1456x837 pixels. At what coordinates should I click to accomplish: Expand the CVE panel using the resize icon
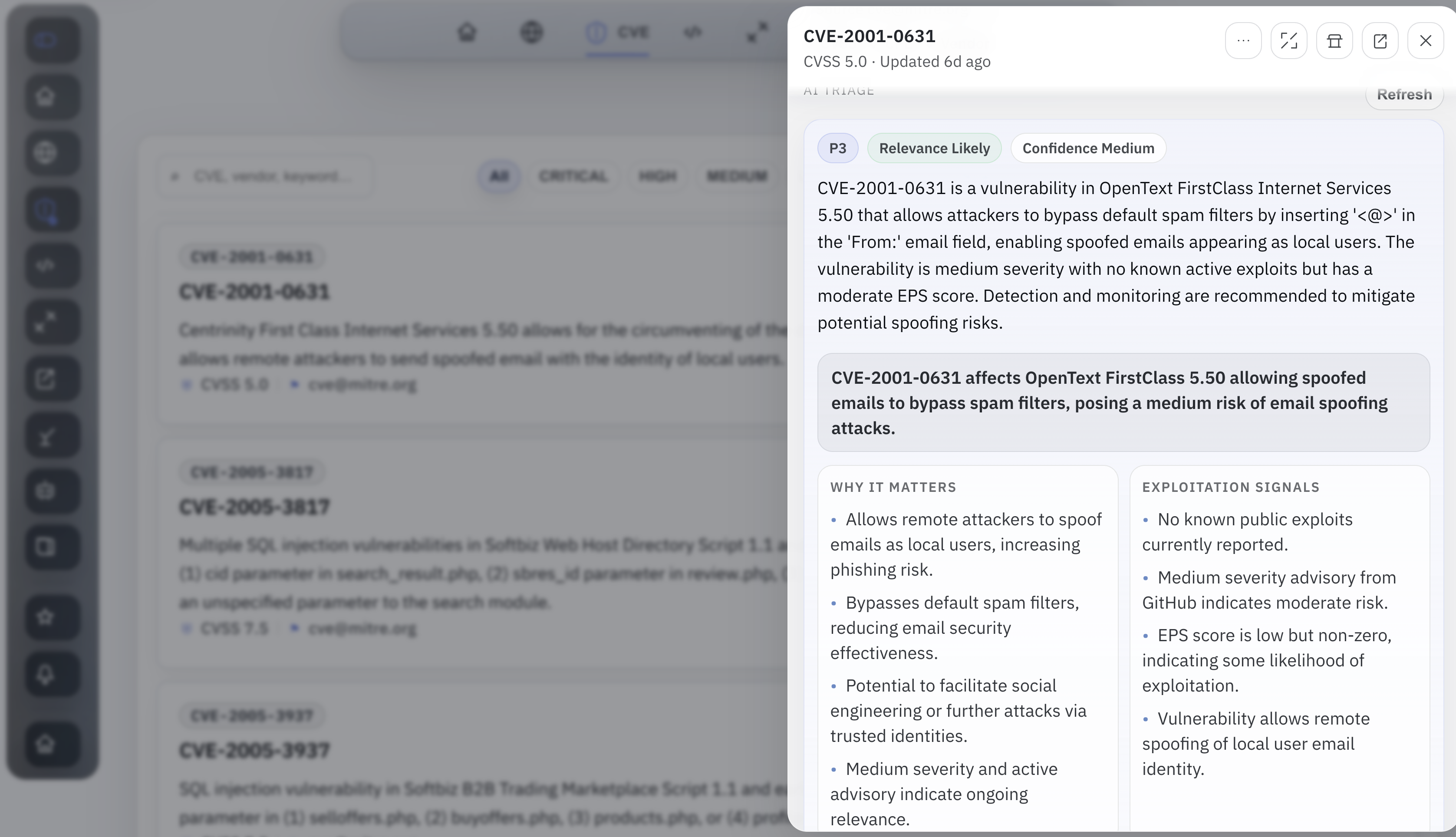pyautogui.click(x=1289, y=40)
